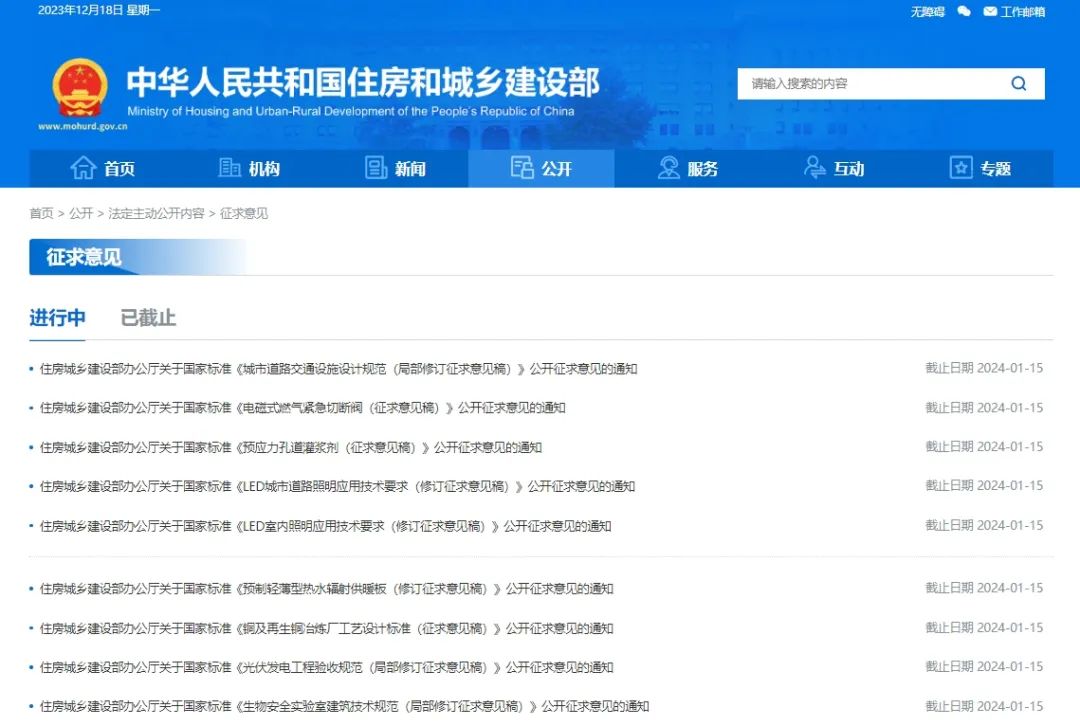Open the LED室内照明应用技术要求 notice

point(325,526)
